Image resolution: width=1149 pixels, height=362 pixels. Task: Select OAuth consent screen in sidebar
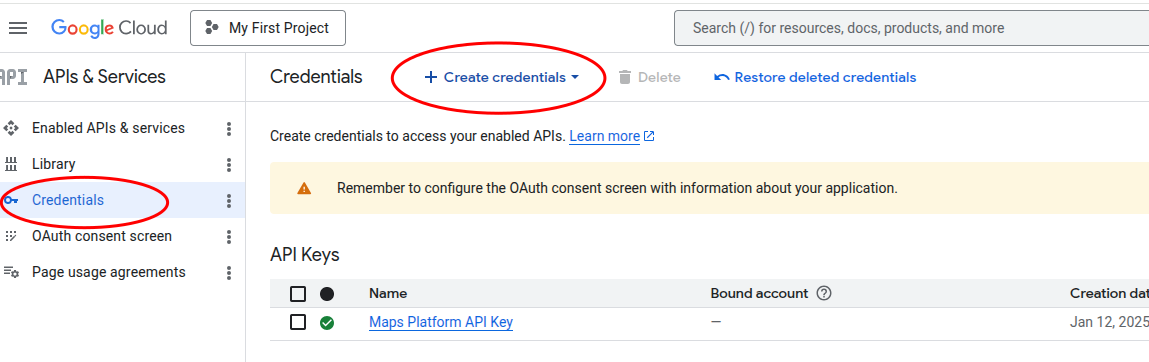click(102, 236)
